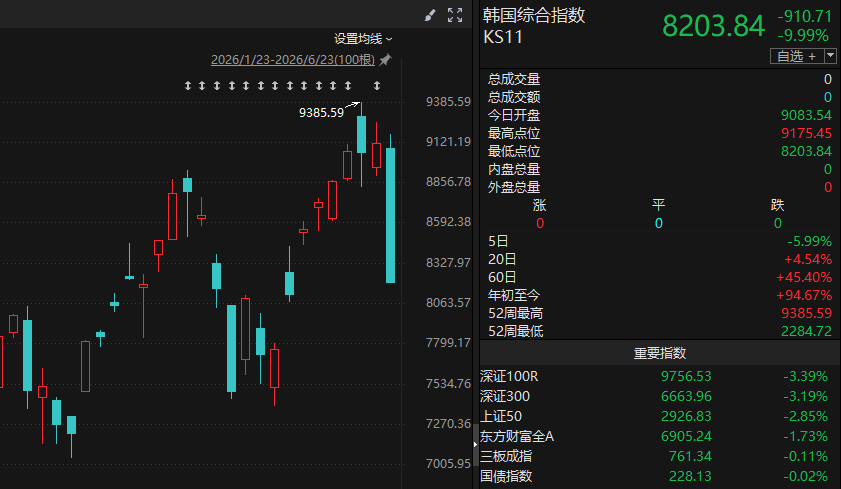Click the 52周最高 value 9385.59
841x489 pixels.
tap(806, 313)
